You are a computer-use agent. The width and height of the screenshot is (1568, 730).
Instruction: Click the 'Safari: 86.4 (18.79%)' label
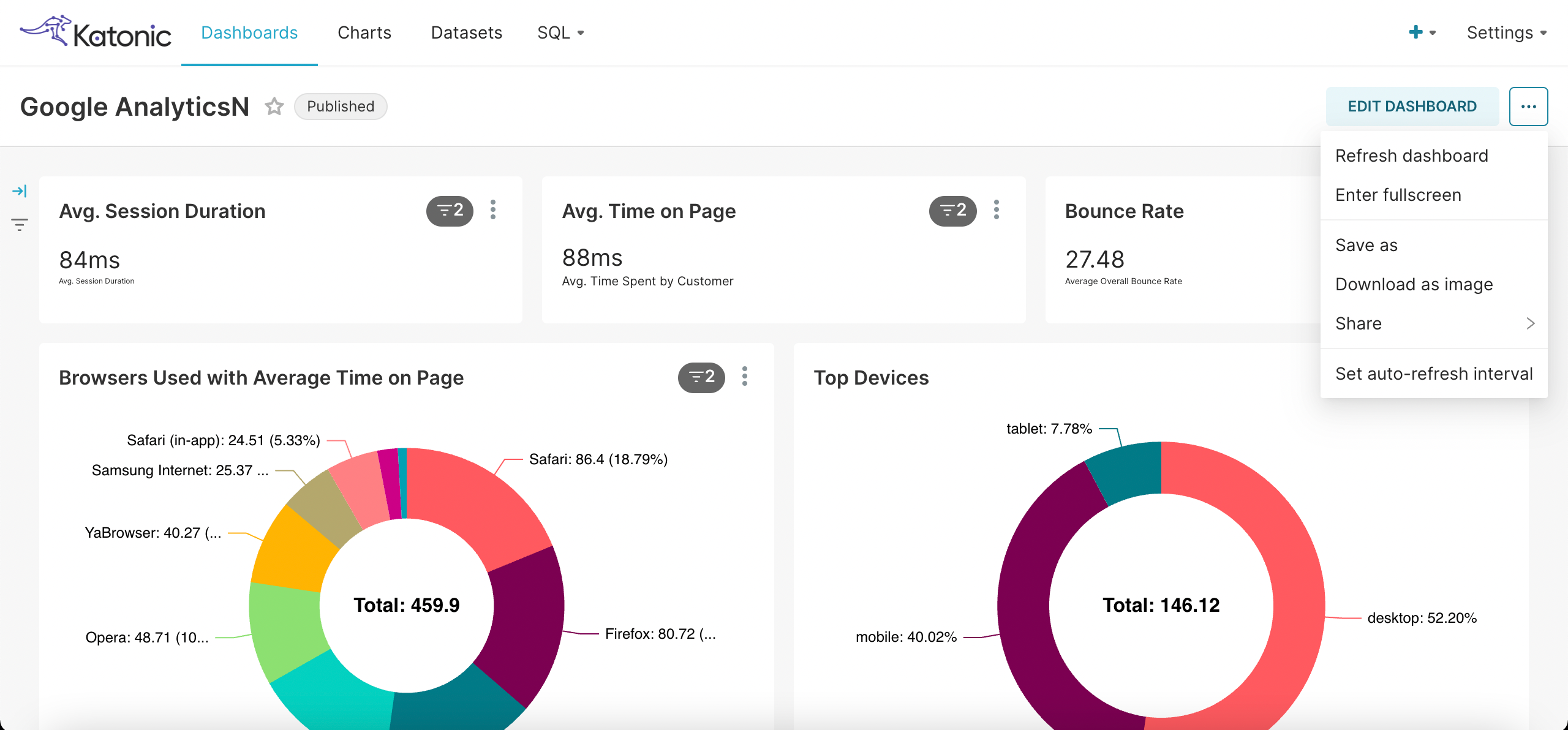(598, 459)
